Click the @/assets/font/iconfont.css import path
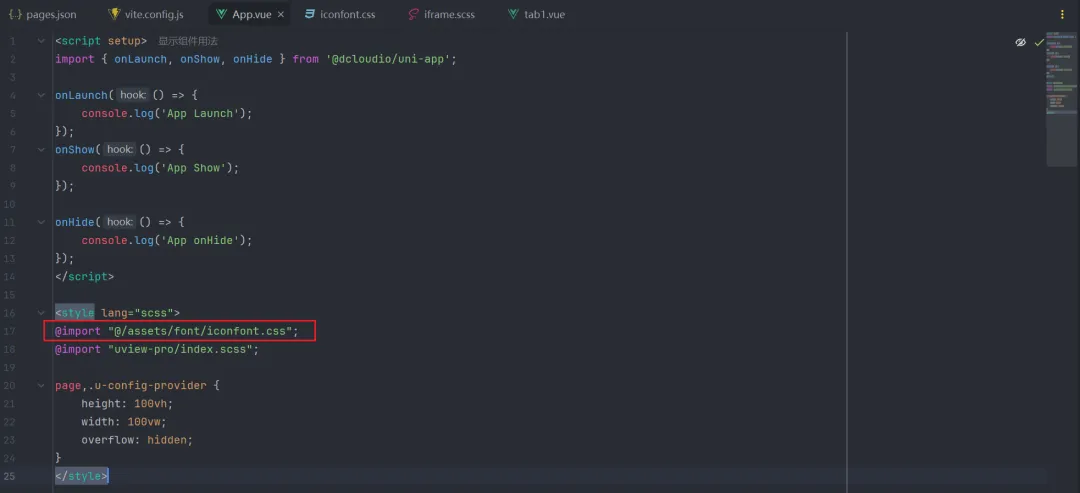1080x493 pixels. [200, 331]
